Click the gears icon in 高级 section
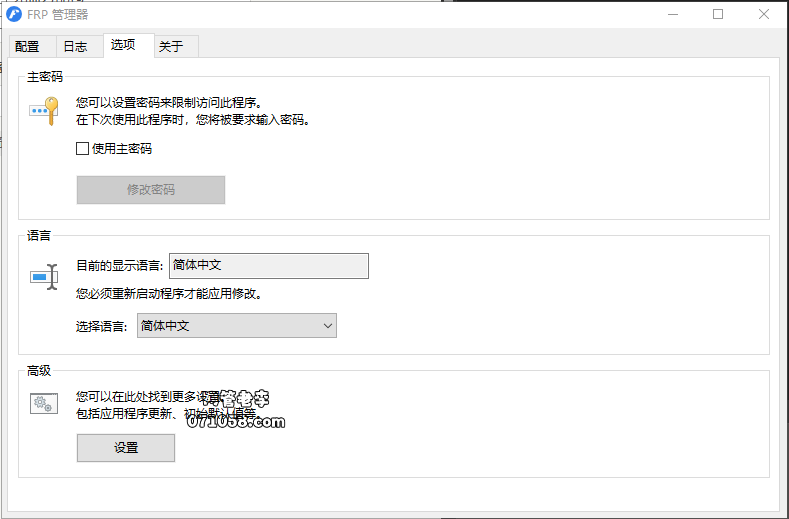 (x=44, y=404)
